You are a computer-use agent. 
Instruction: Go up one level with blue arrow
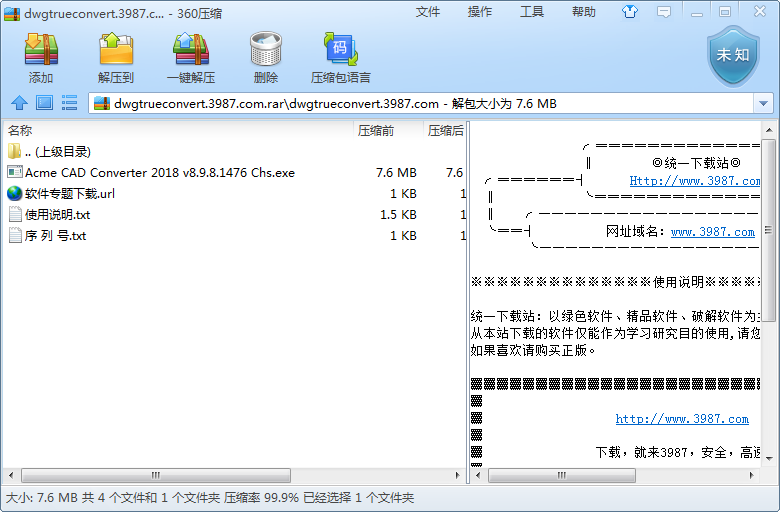tap(19, 103)
